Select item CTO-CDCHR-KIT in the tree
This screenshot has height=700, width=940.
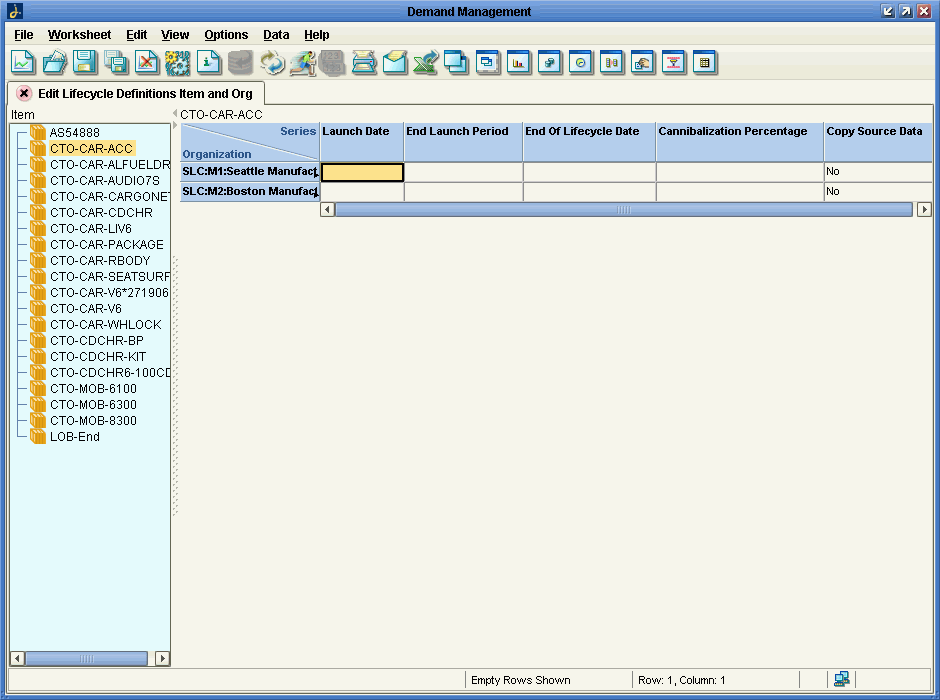point(98,357)
